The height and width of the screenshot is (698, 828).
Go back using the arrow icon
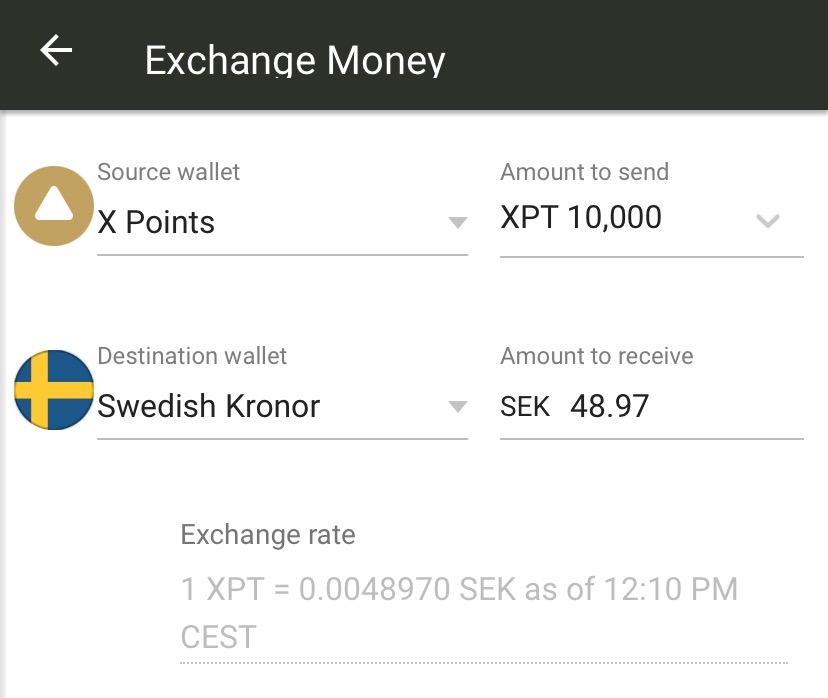(56, 51)
